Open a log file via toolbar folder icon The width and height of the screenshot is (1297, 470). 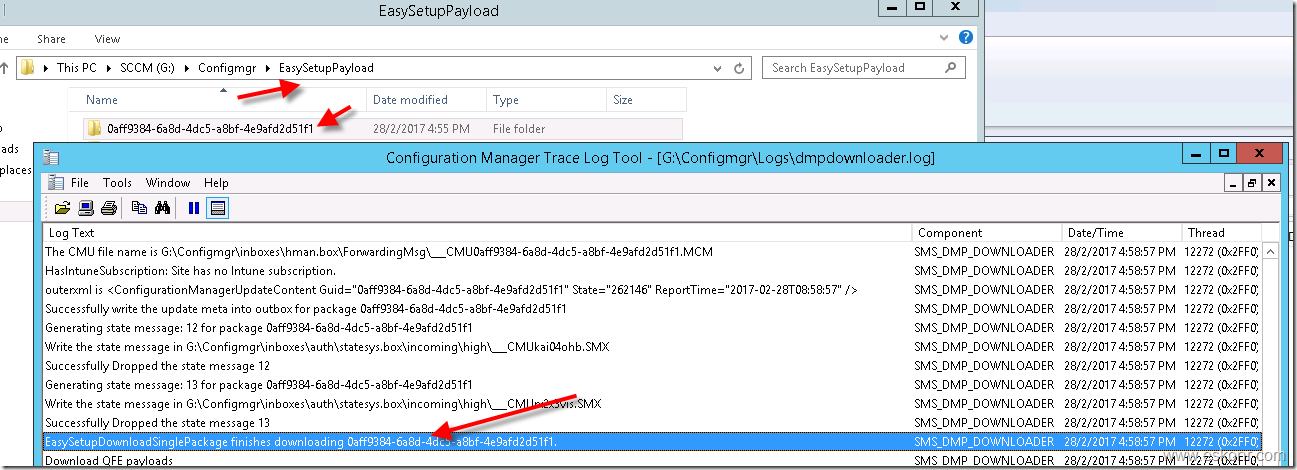pos(62,208)
